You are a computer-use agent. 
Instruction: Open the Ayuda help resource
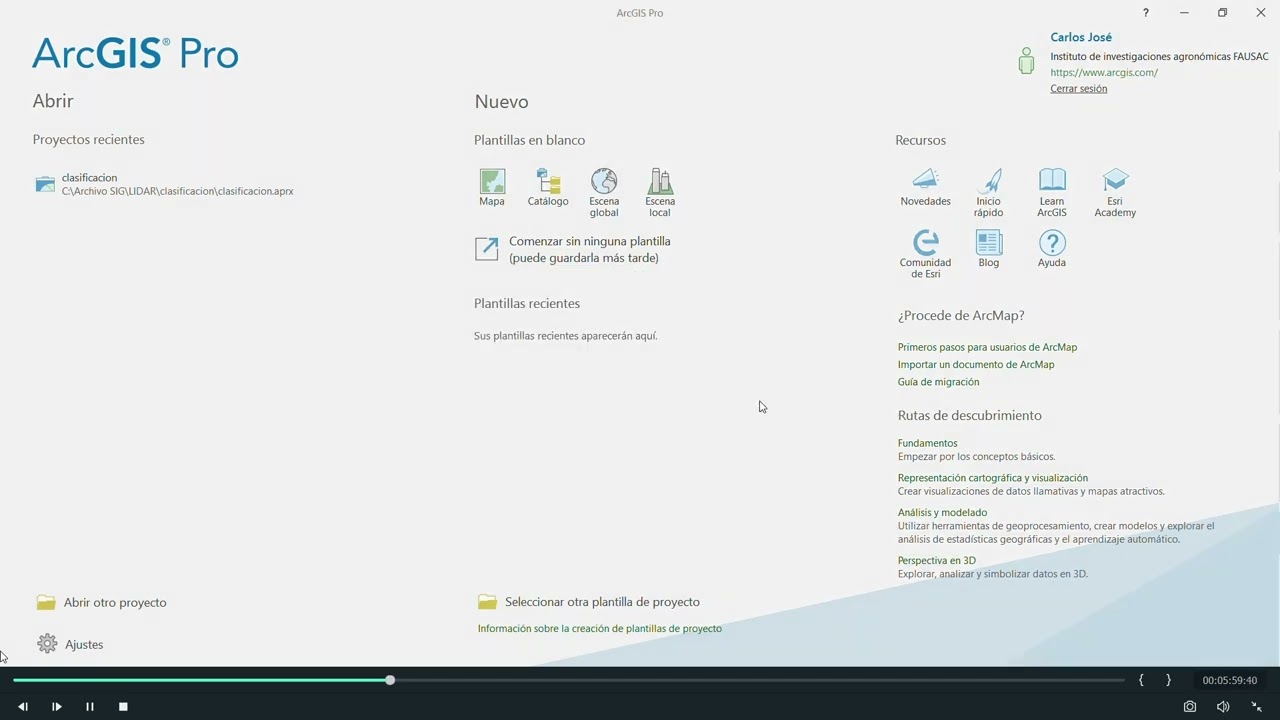tap(1052, 249)
